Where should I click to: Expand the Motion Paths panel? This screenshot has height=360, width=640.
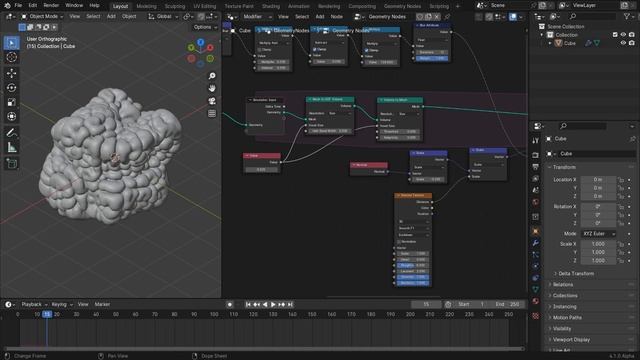coord(567,318)
